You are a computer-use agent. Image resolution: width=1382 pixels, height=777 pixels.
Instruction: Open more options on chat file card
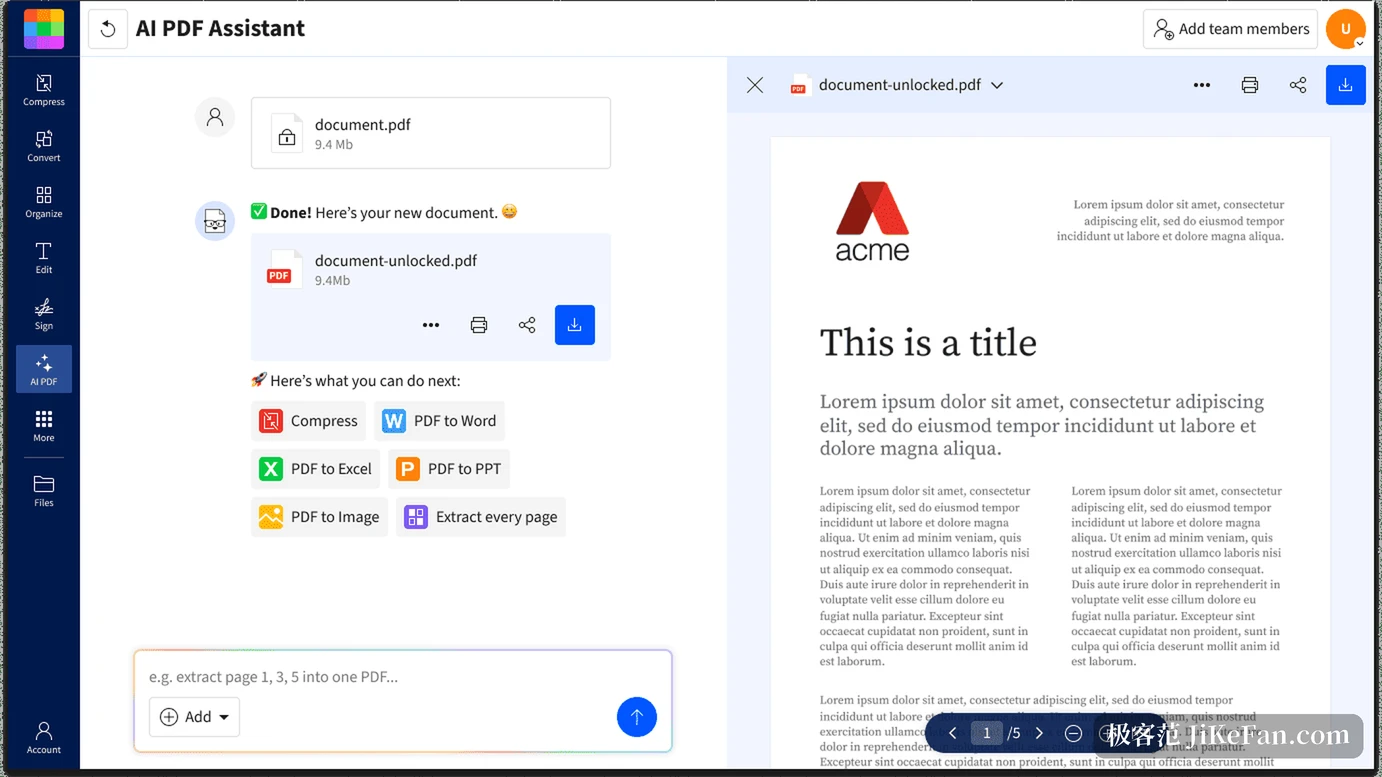(431, 325)
